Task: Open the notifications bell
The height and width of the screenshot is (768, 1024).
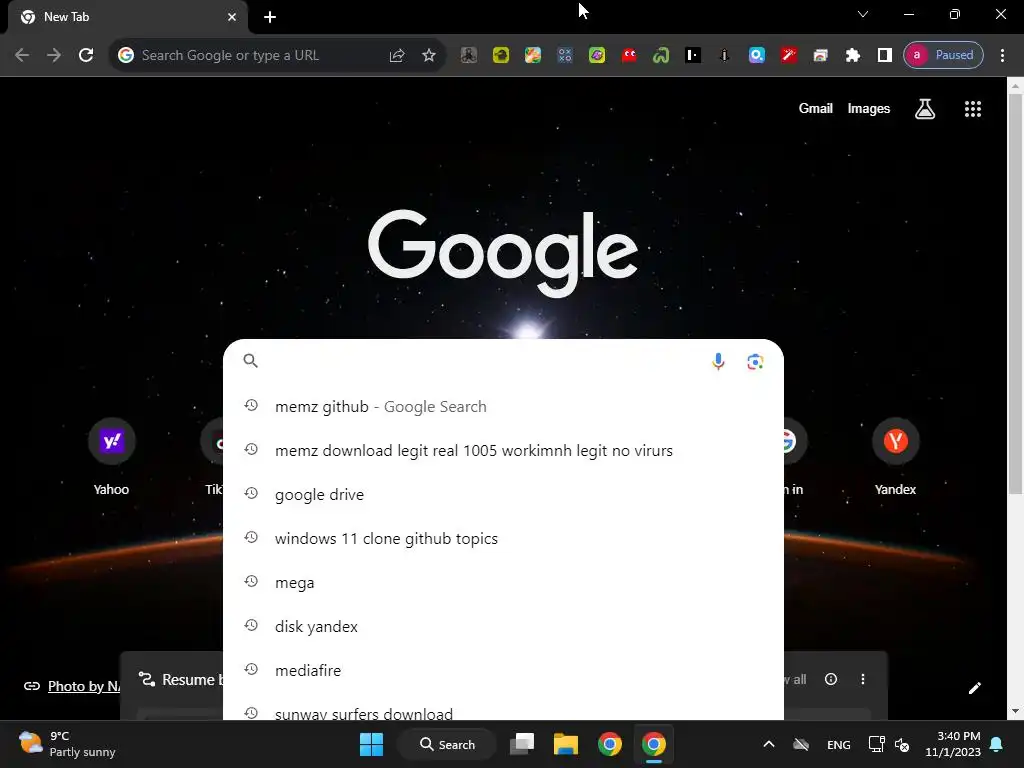Action: (996, 744)
